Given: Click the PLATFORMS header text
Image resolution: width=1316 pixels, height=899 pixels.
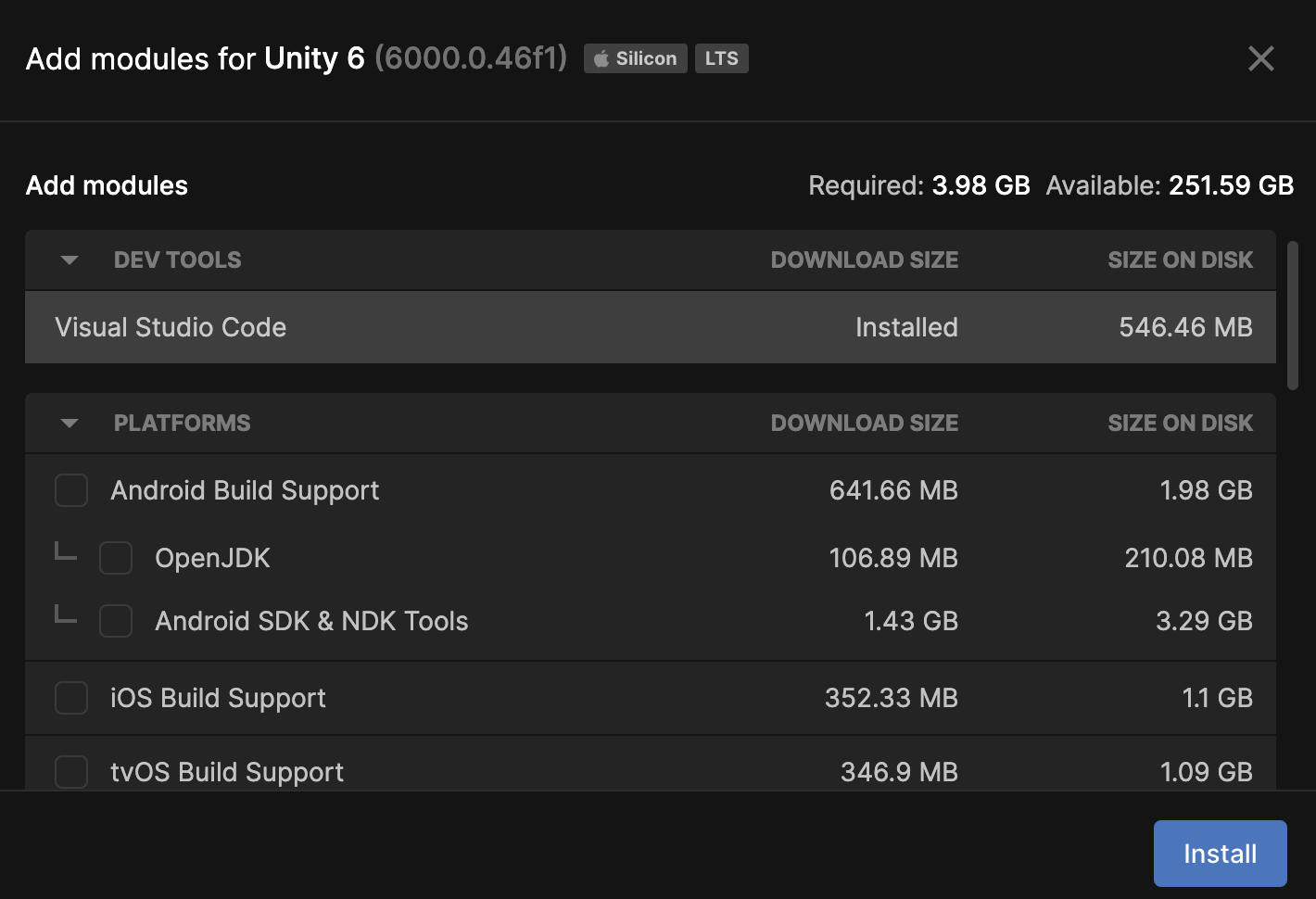Looking at the screenshot, I should pos(182,424).
